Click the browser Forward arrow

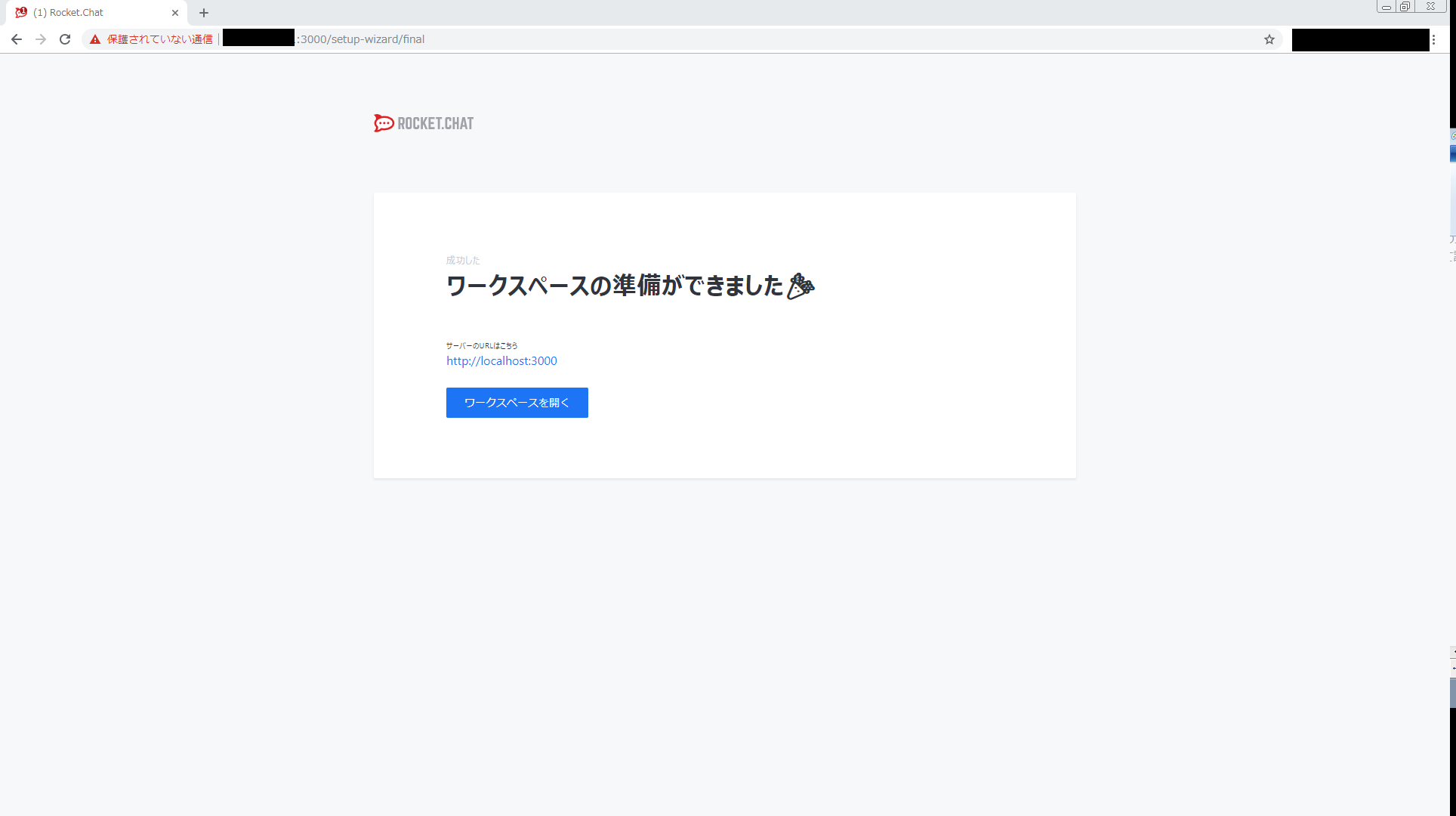41,39
